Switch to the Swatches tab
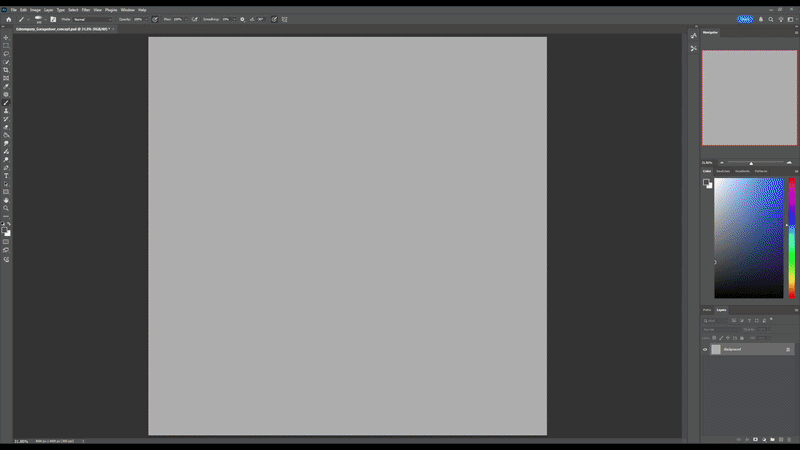Image resolution: width=800 pixels, height=450 pixels. click(x=722, y=171)
